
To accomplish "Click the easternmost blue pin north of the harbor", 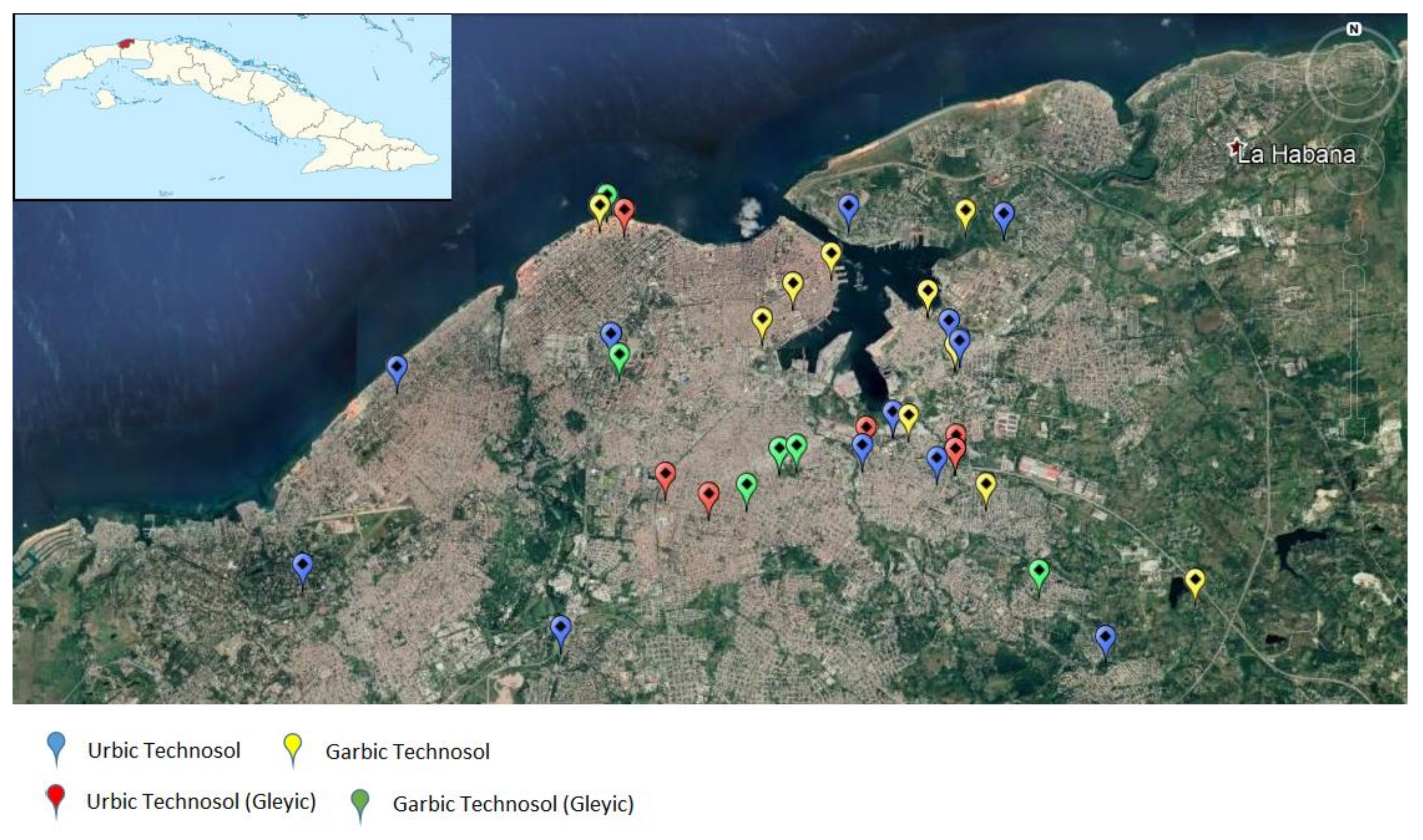I will [x=1004, y=215].
